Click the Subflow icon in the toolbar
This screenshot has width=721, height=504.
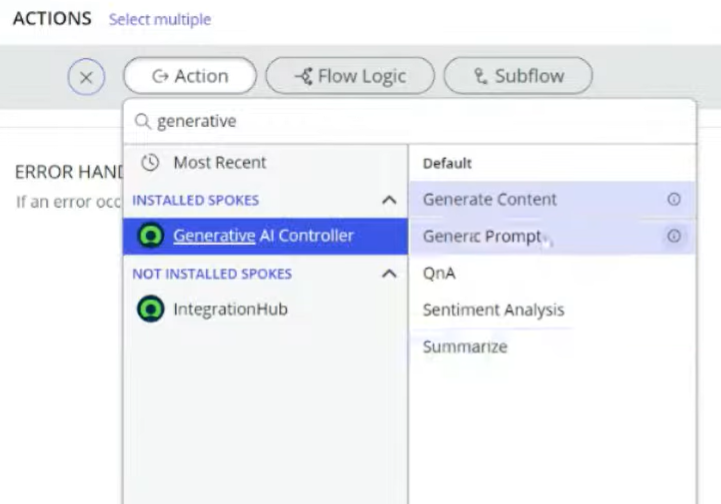pyautogui.click(x=481, y=76)
